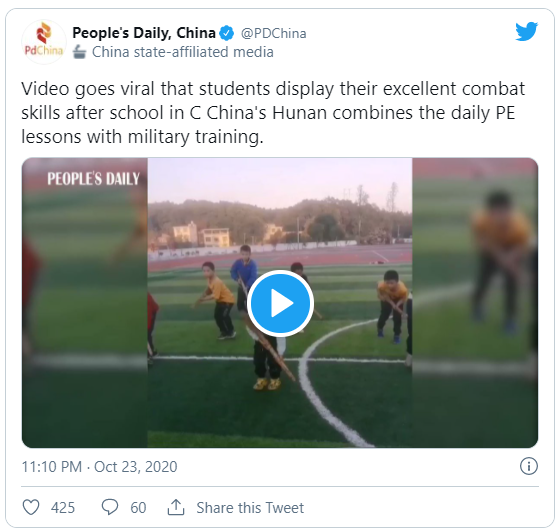Click the blurred right side of video
This screenshot has height=532, width=560.
point(475,303)
